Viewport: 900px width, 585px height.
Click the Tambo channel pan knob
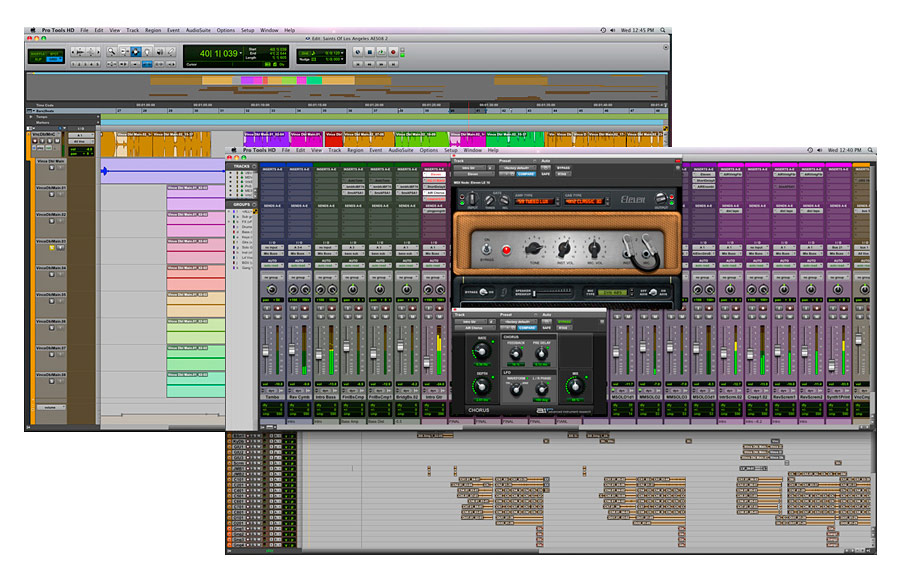[271, 289]
